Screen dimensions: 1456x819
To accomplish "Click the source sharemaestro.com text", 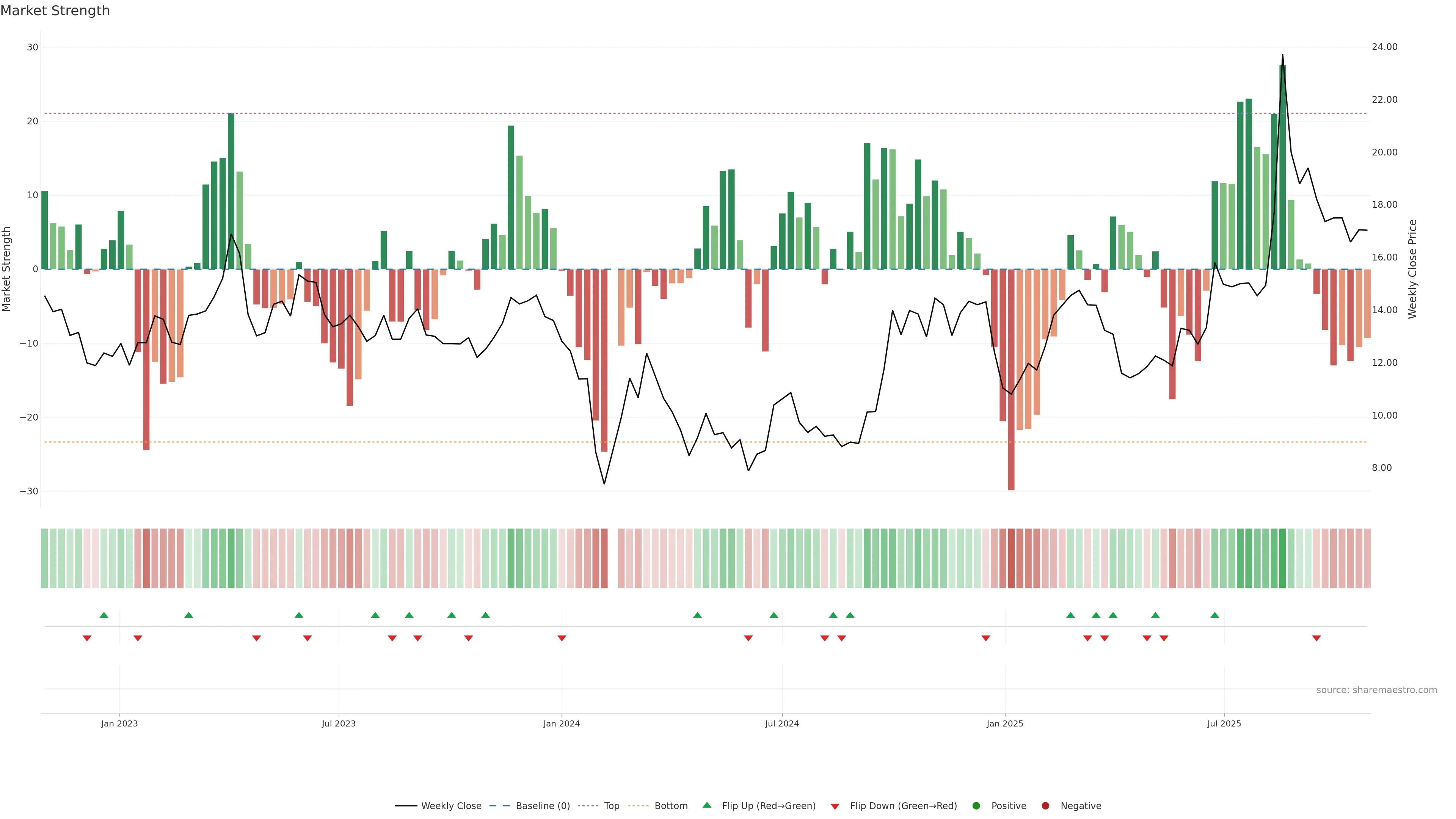I will coord(1376,690).
